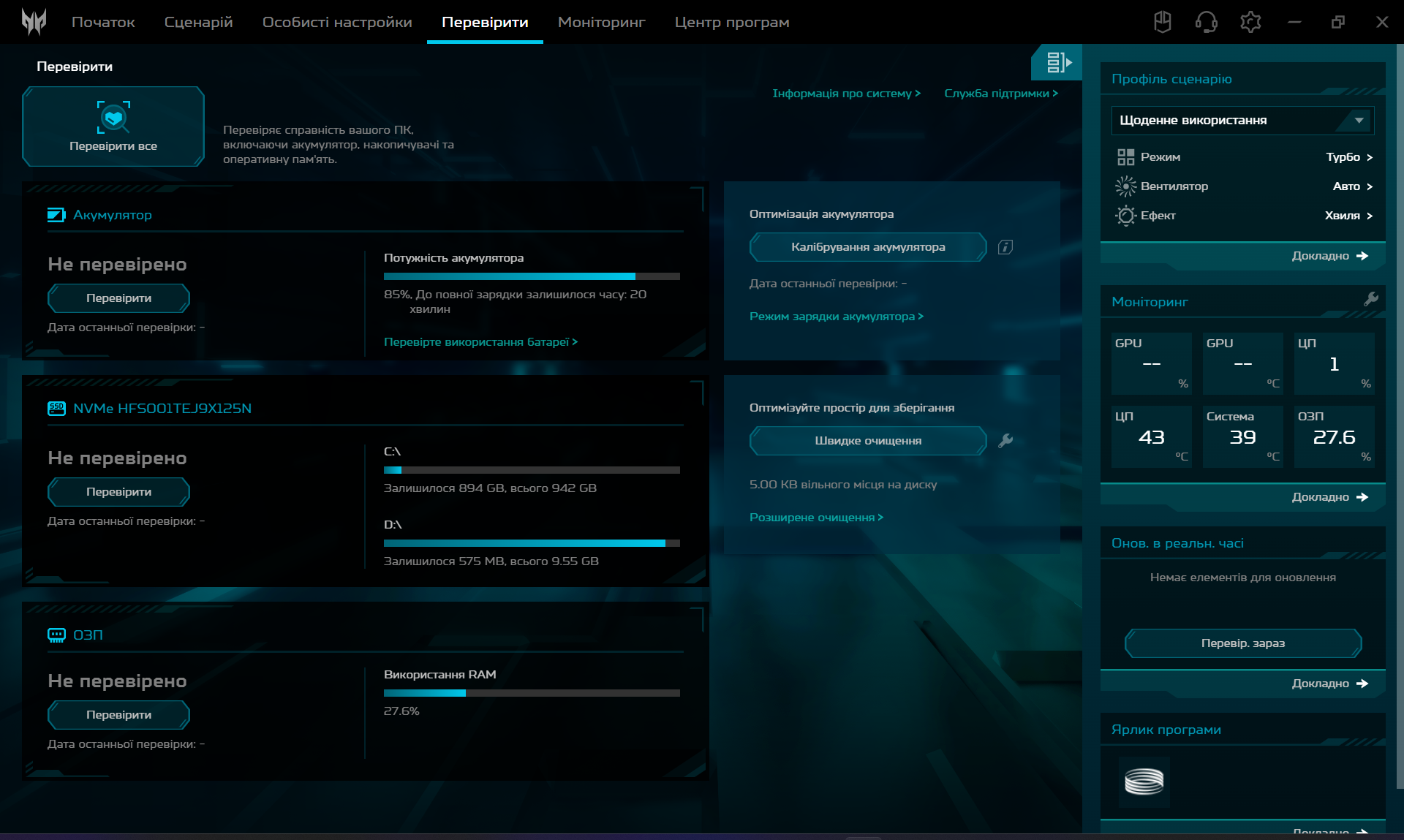Viewport: 1404px width, 840px height.
Task: Click the info icon near Калібрування акумулятора
Action: pos(1005,247)
